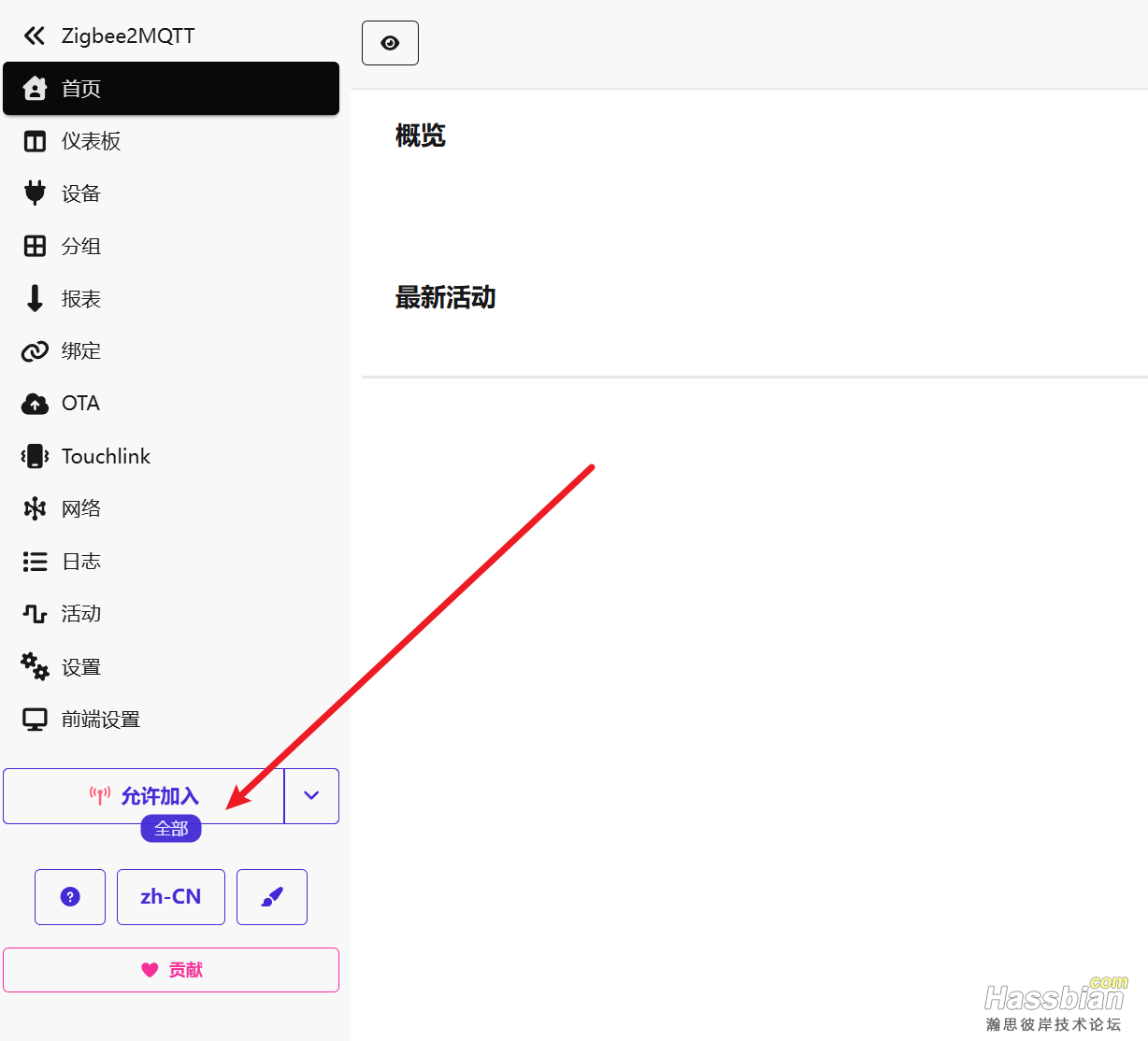Image resolution: width=1148 pixels, height=1041 pixels.
Task: Open the 设置 settings gears
Action: pos(35,666)
